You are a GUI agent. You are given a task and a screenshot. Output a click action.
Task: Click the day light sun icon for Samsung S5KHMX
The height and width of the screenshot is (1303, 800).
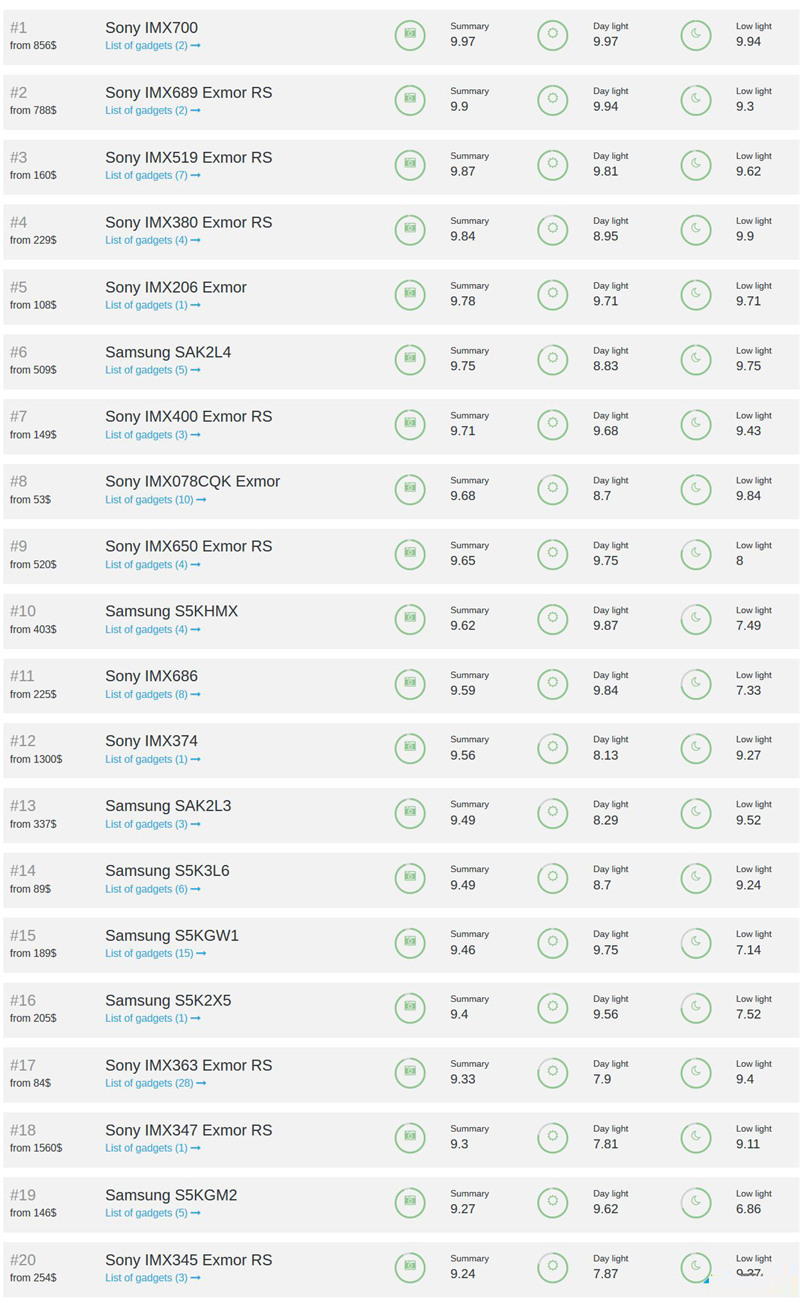coord(552,618)
